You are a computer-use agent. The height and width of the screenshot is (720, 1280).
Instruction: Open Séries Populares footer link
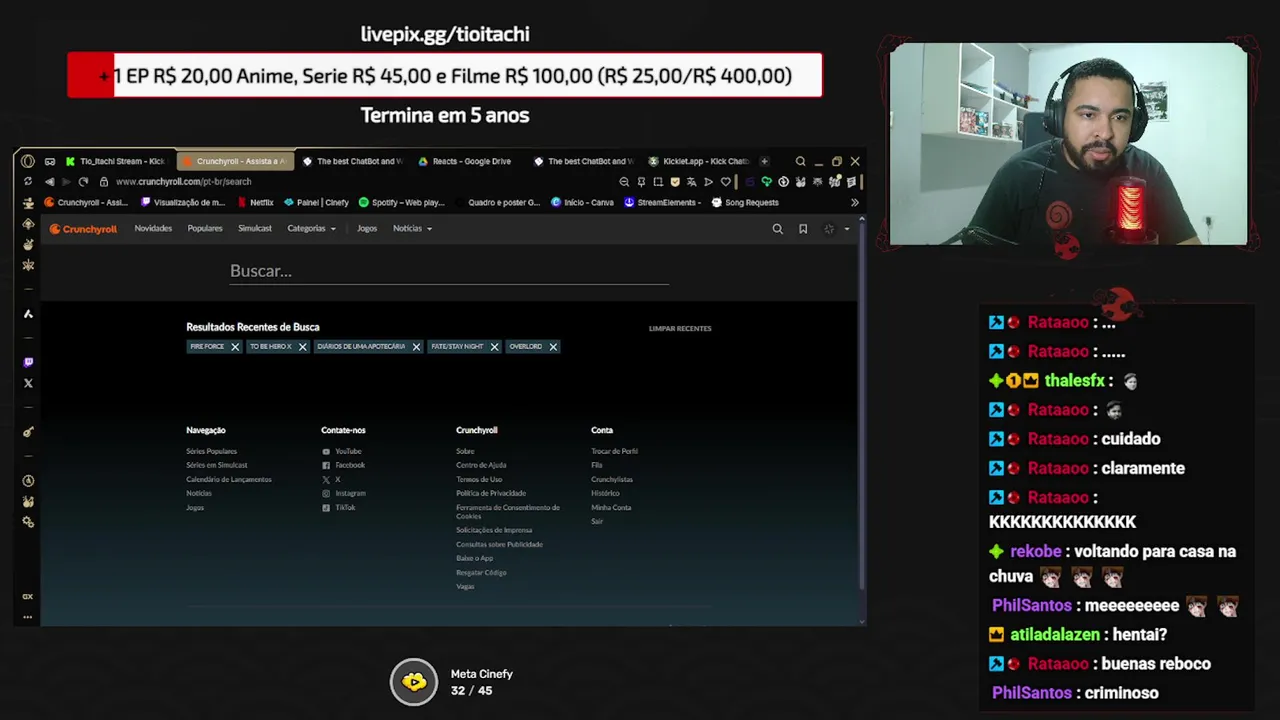211,451
